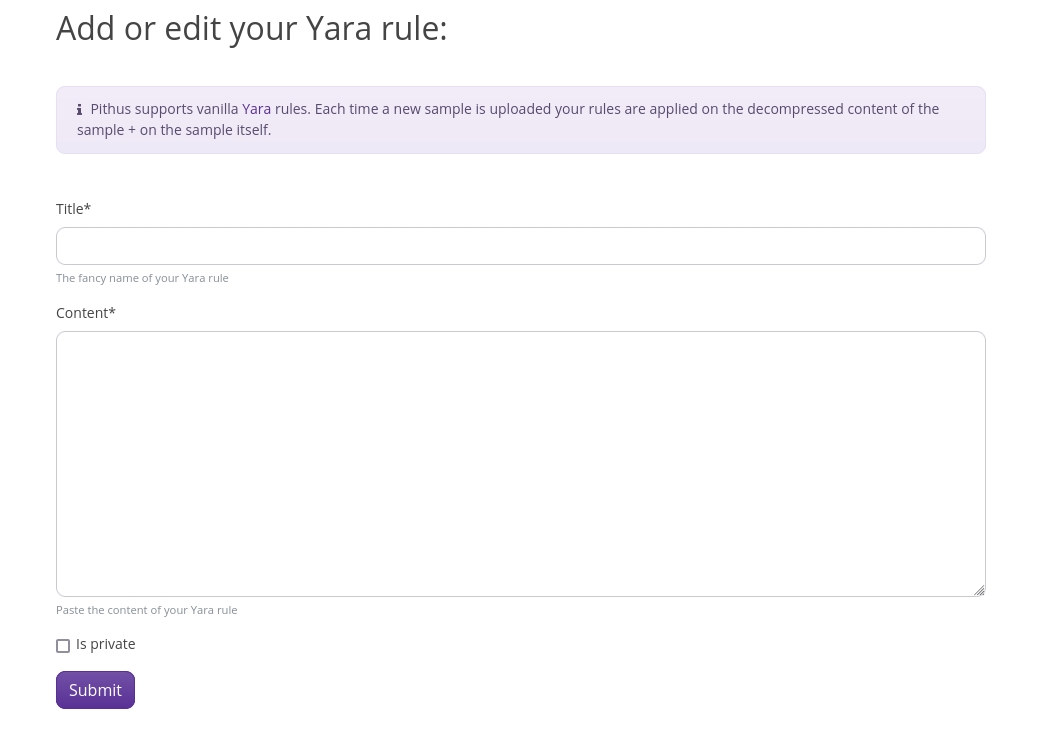This screenshot has width=1037, height=737.
Task: Click the asterisk next to the Title label
Action: pos(88,208)
